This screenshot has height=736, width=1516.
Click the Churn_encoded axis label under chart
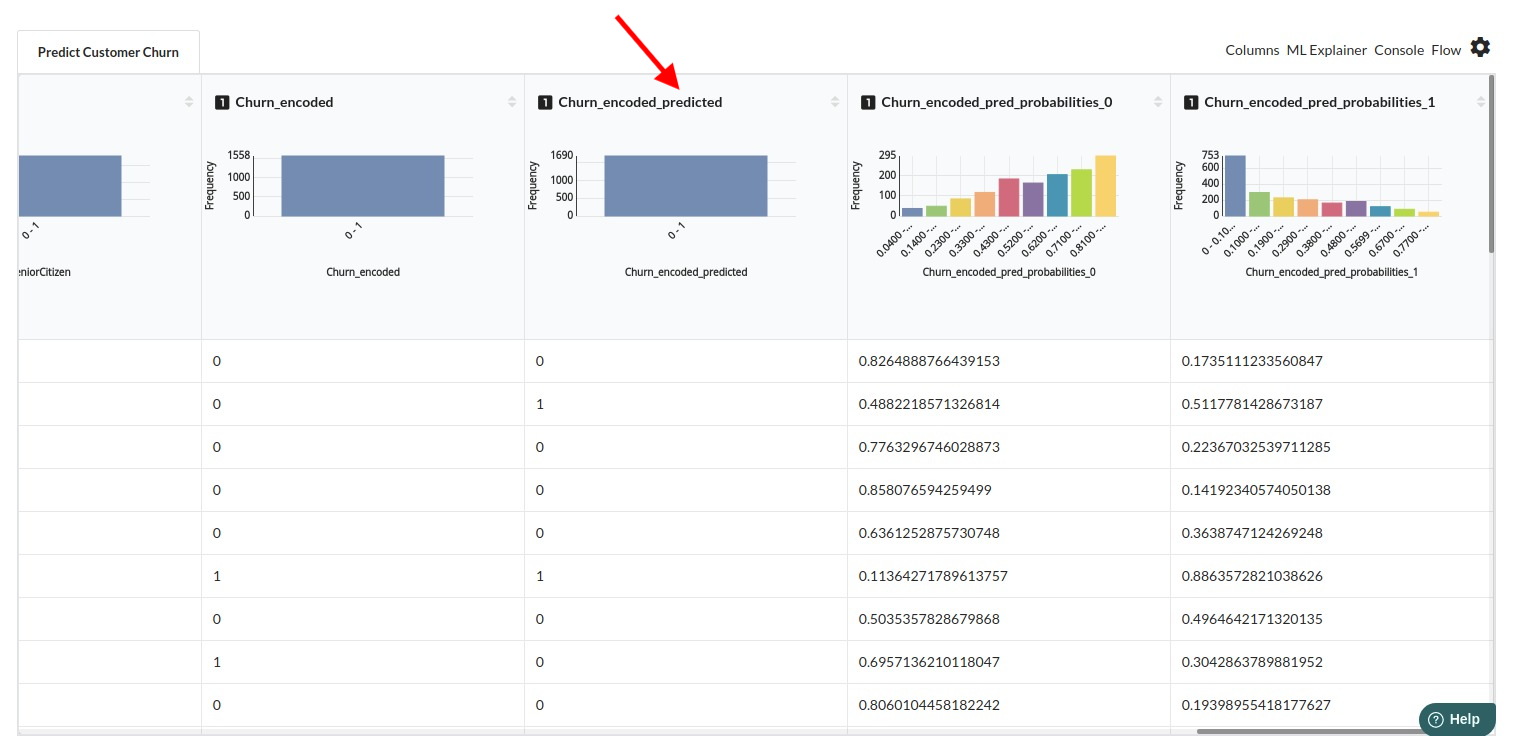point(363,272)
